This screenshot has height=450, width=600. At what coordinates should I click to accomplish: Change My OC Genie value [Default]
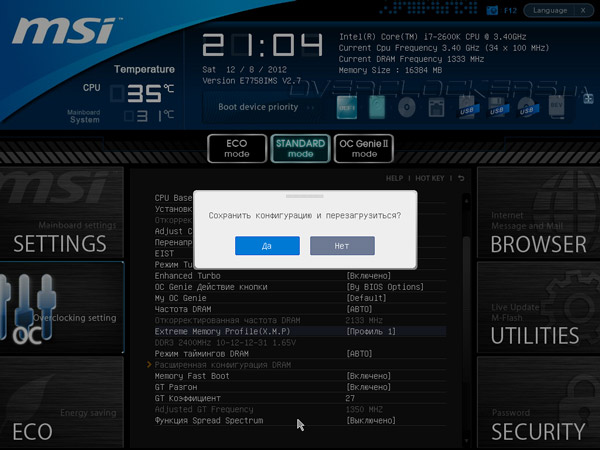[367, 298]
